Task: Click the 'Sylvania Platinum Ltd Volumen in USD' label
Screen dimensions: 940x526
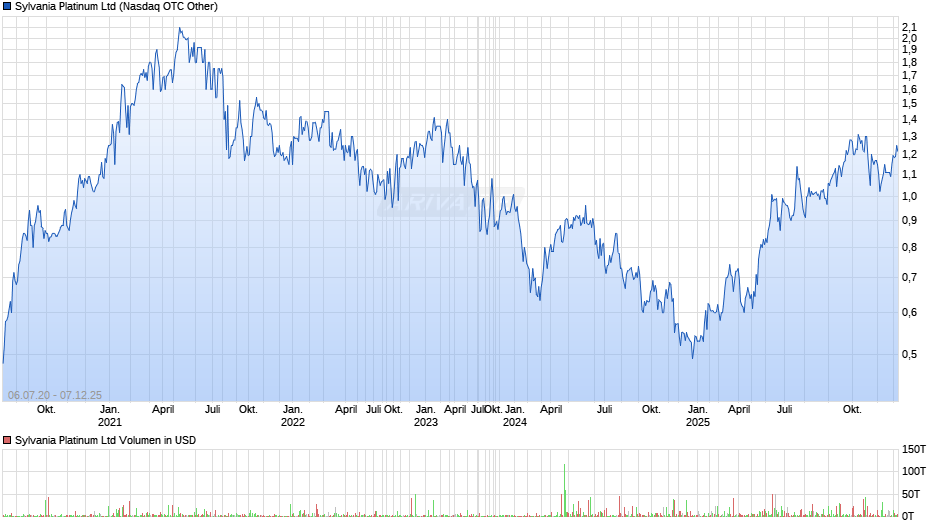Action: pyautogui.click(x=106, y=440)
